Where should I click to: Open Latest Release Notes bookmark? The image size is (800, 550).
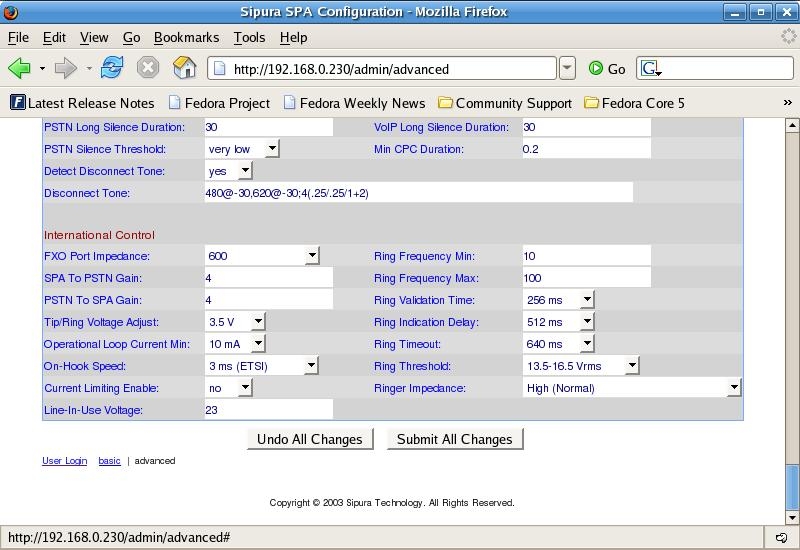coord(82,103)
